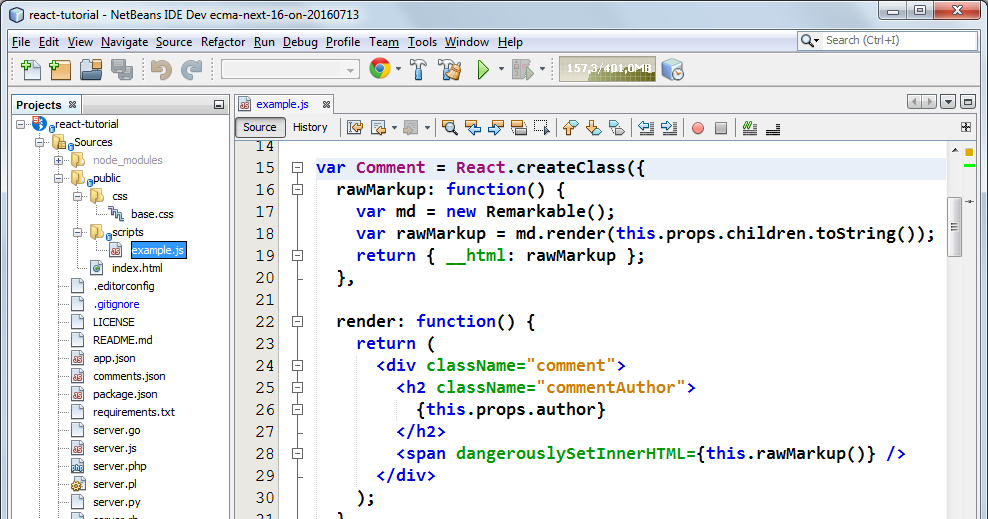Select package.json file in tree
This screenshot has height=519, width=988.
click(x=125, y=394)
